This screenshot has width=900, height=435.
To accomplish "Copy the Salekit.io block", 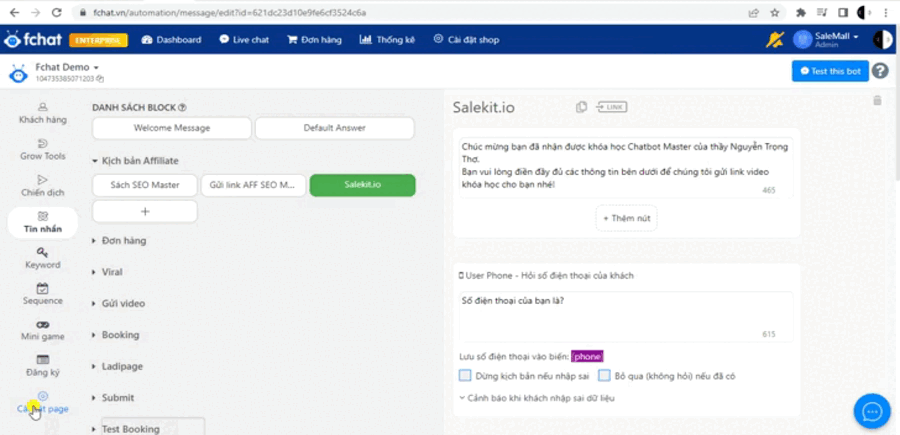I will tap(581, 107).
